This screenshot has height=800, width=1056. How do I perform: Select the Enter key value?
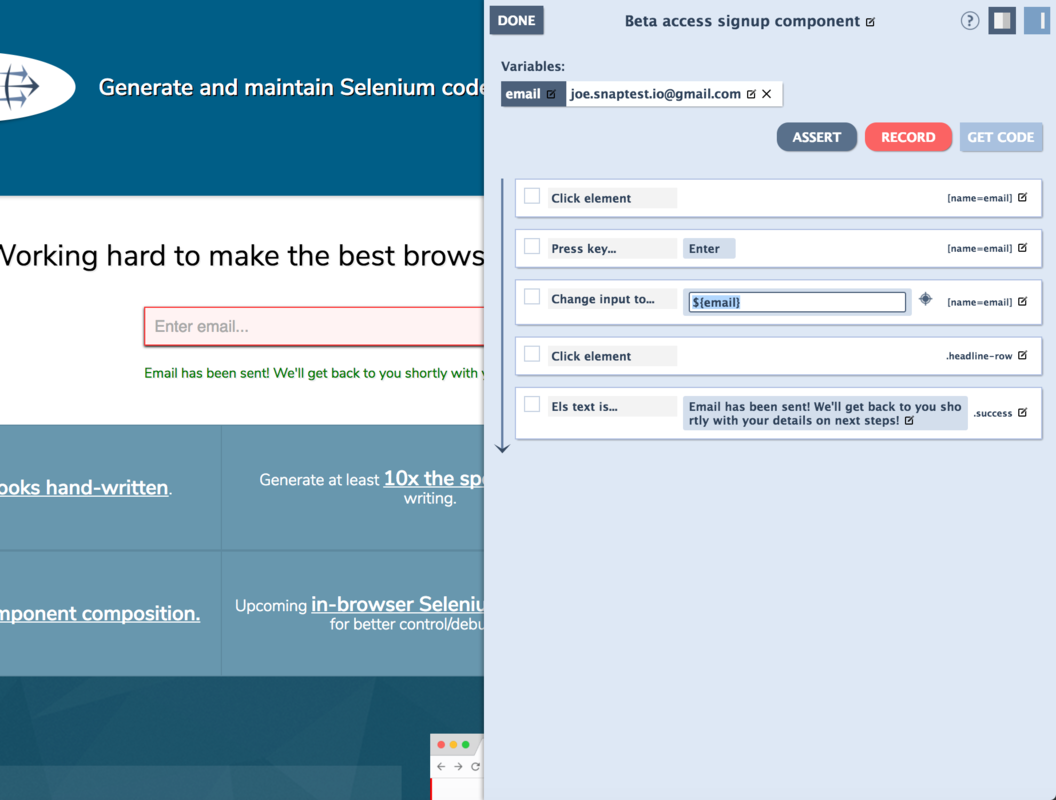[708, 248]
